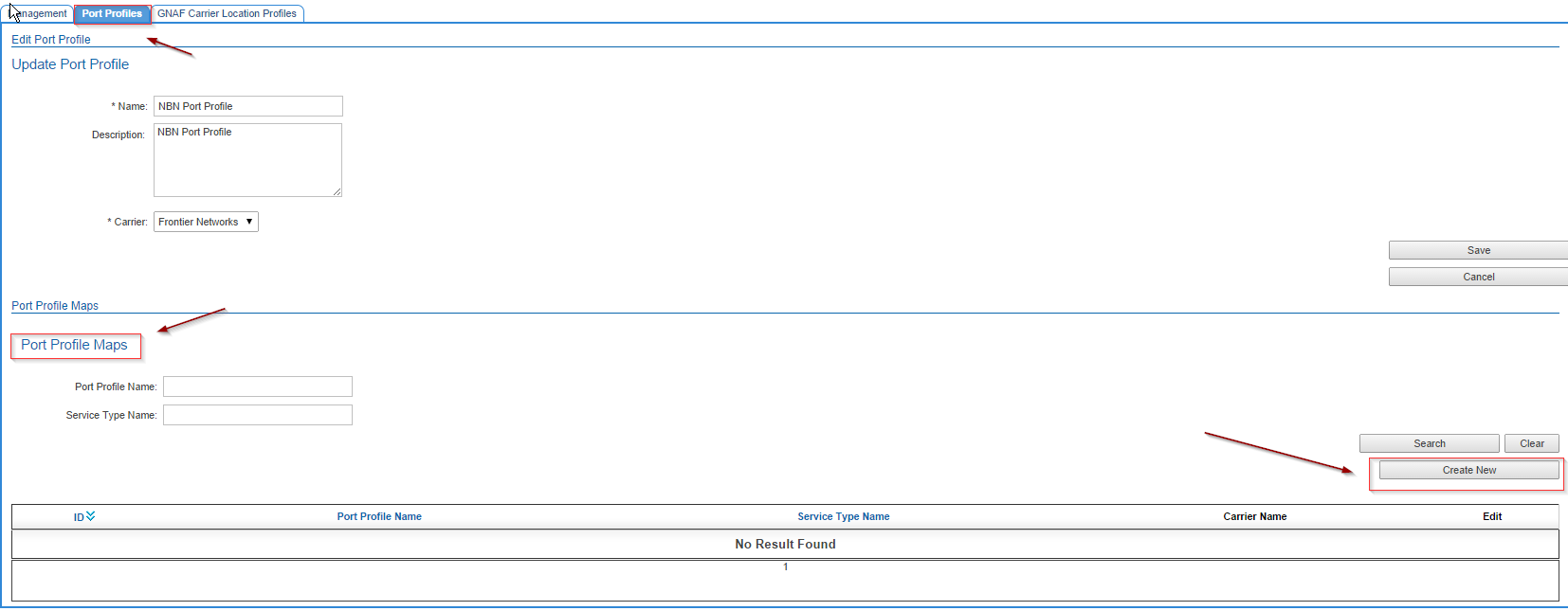Click the Port Profile Name search input
The width and height of the screenshot is (1568, 611).
pyautogui.click(x=257, y=386)
